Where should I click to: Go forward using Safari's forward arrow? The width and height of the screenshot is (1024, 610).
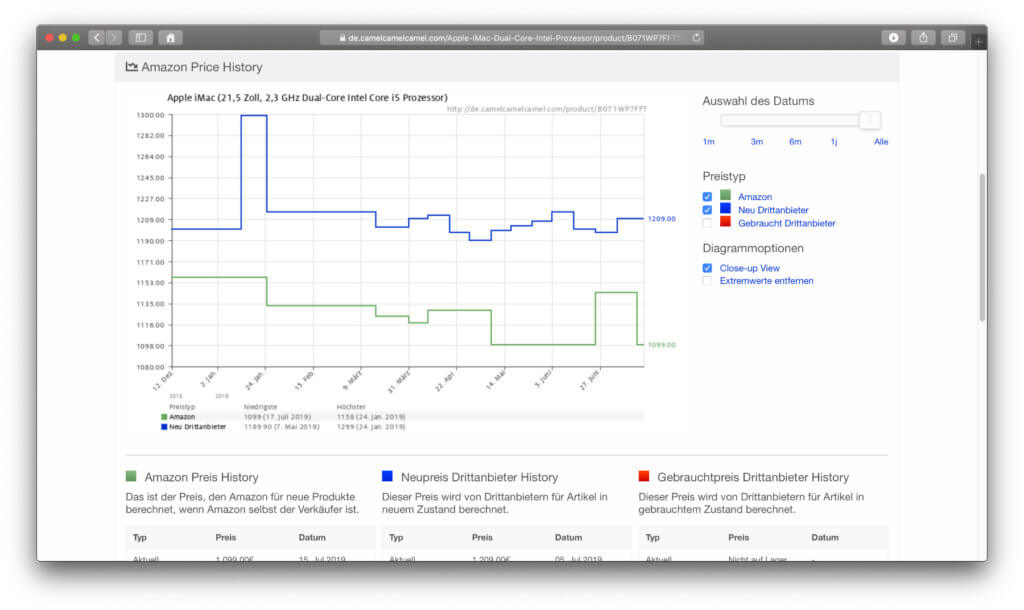[x=114, y=37]
